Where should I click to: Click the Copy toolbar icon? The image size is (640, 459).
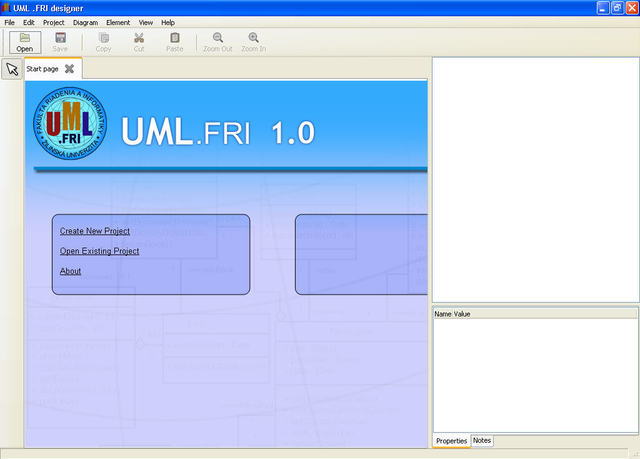point(103,38)
